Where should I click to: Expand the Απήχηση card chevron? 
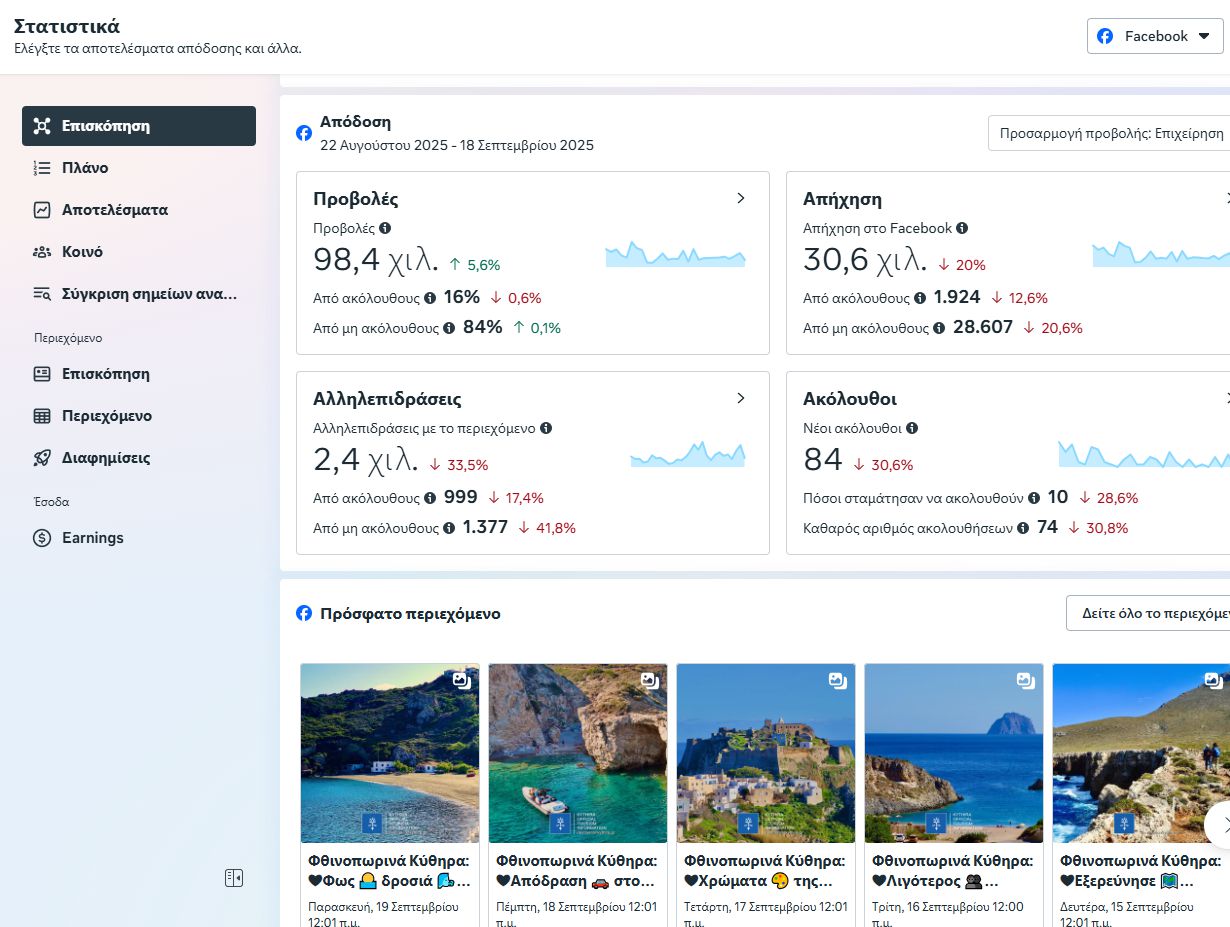point(1226,198)
